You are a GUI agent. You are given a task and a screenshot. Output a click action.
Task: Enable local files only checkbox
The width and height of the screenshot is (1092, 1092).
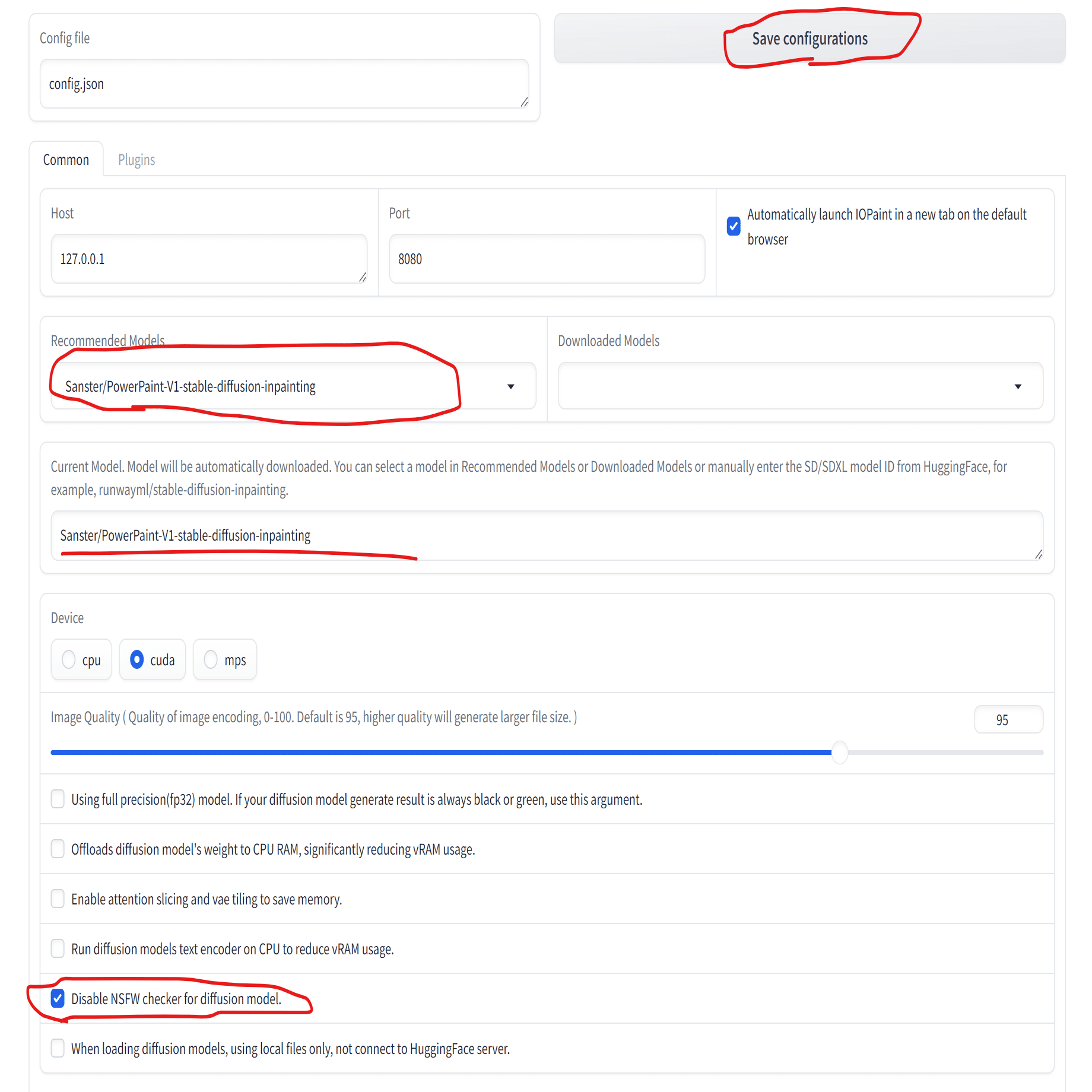58,1048
